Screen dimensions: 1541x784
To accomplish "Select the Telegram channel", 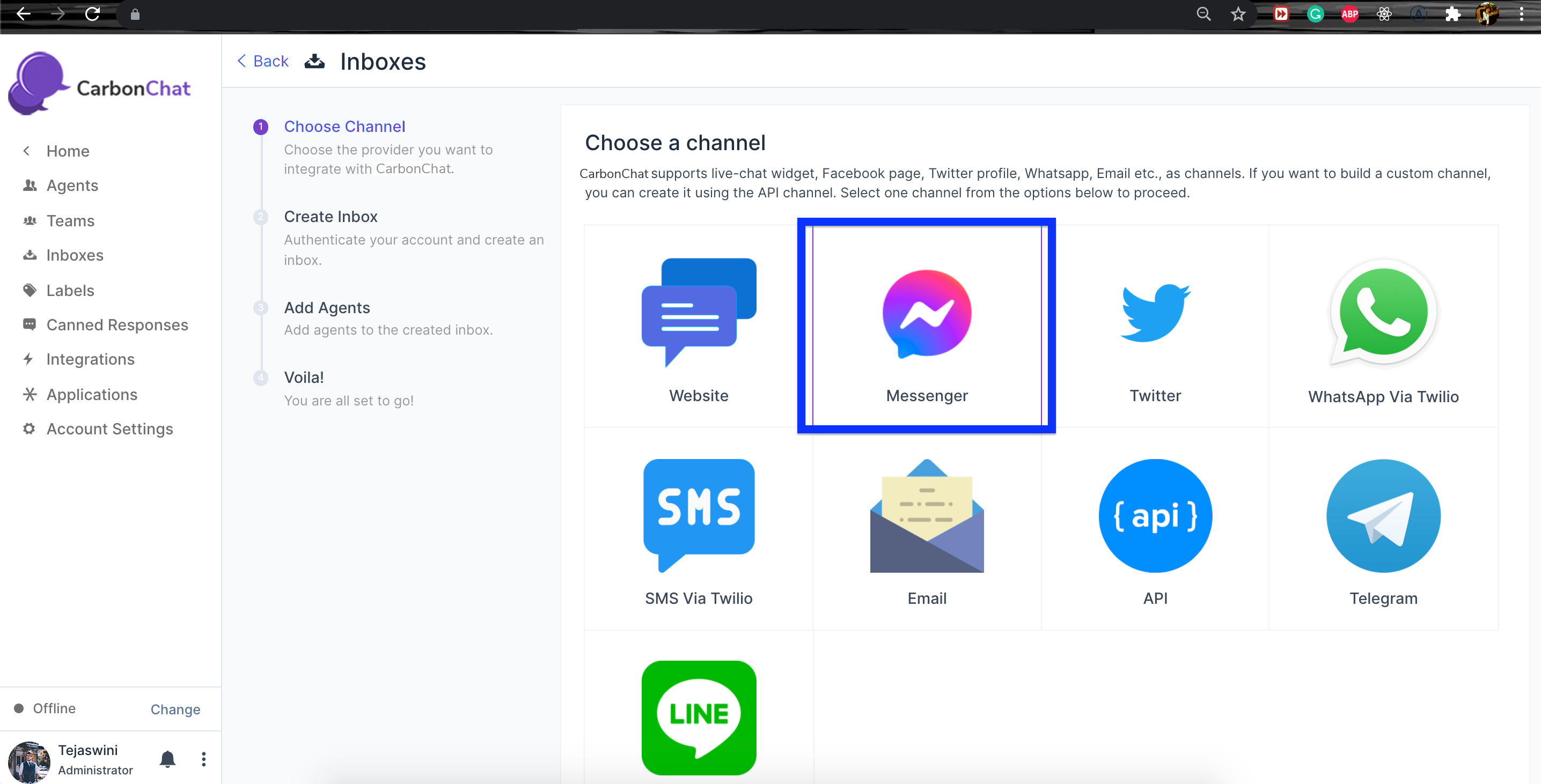I will [x=1383, y=515].
